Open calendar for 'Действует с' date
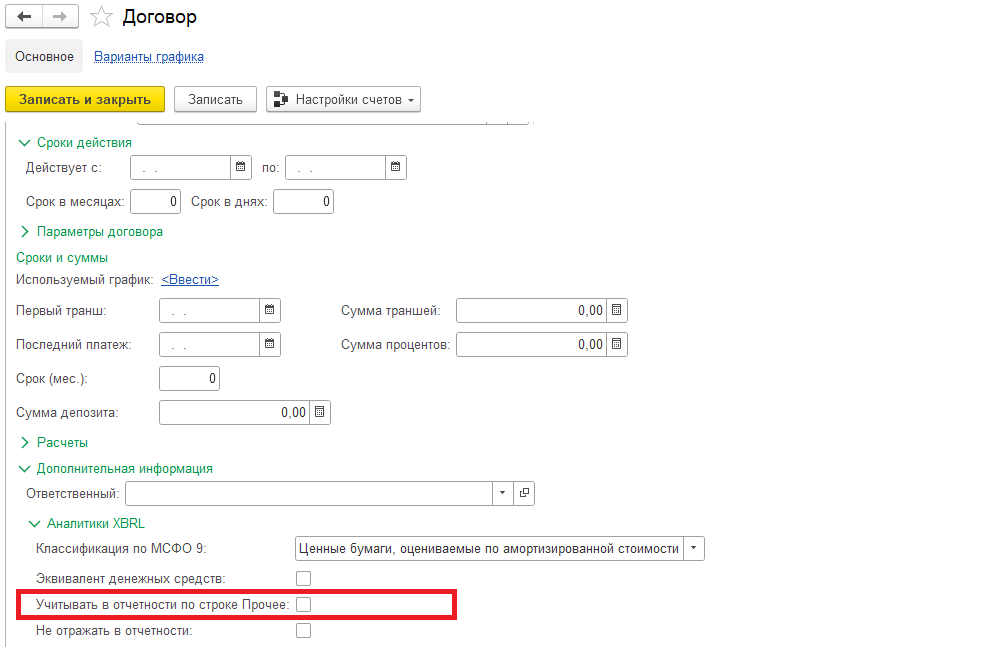The height and width of the screenshot is (647, 985). tap(241, 167)
